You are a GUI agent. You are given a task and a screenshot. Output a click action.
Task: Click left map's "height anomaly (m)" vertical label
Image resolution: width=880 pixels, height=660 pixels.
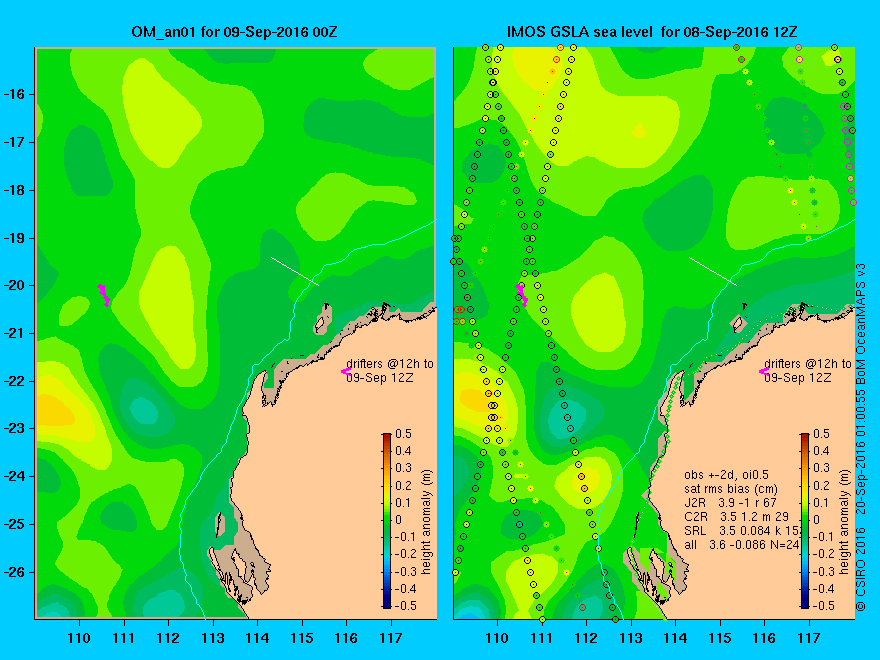426,522
